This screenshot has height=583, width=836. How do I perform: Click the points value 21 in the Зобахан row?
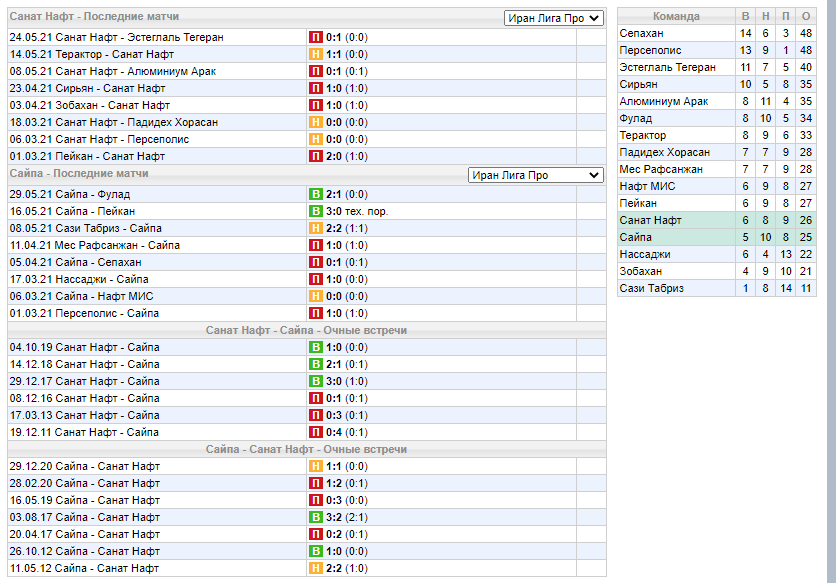(x=806, y=271)
